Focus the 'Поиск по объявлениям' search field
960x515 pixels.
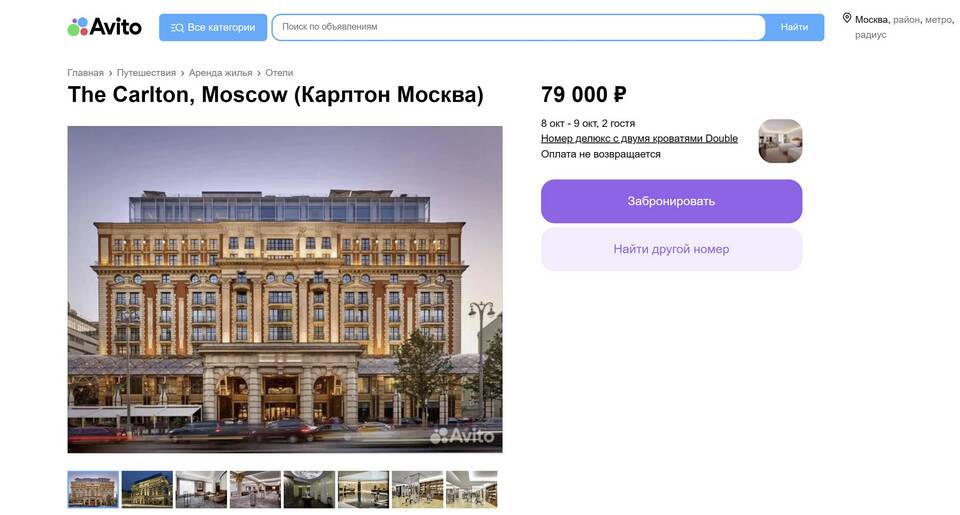[x=518, y=27]
